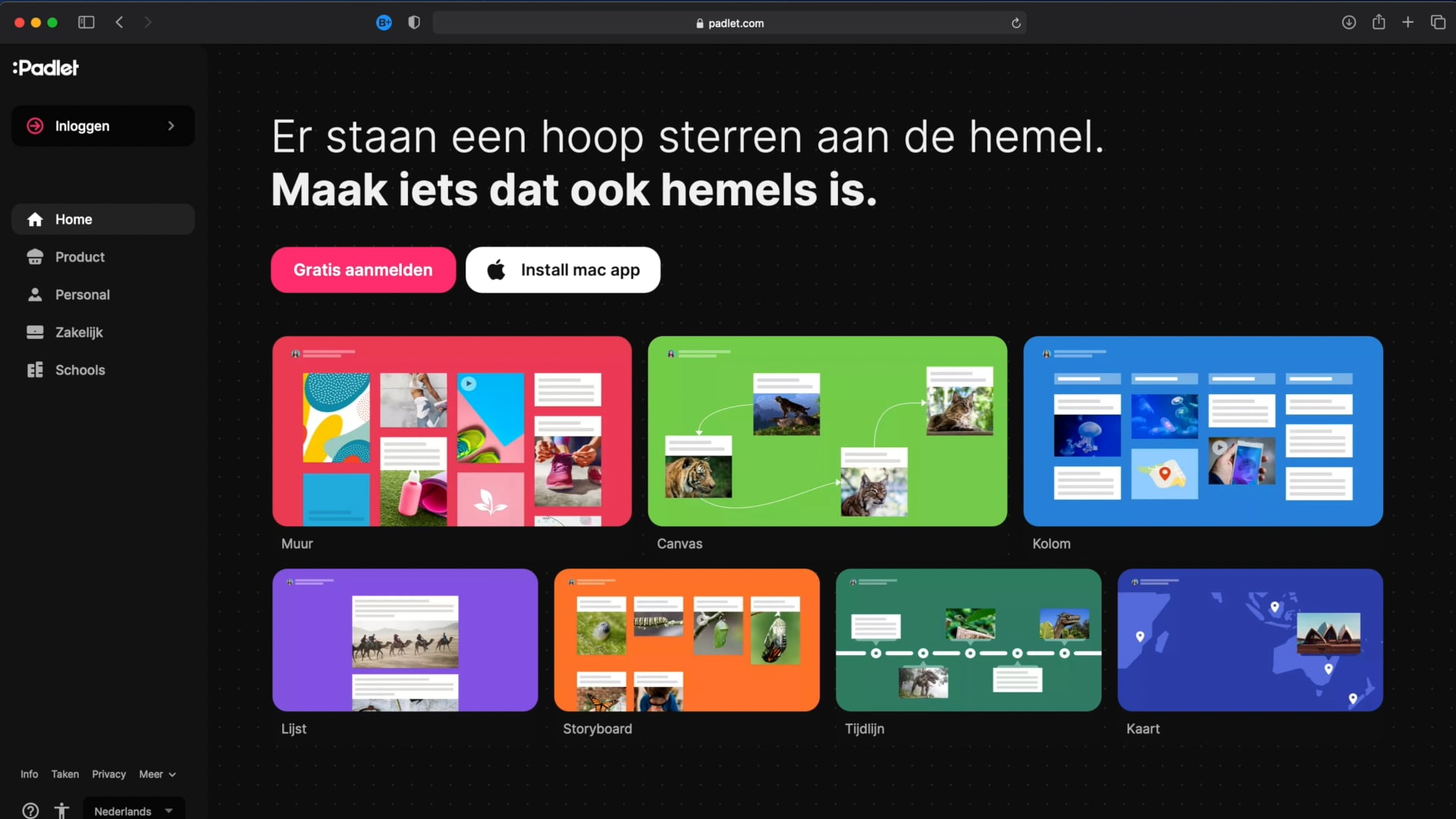Click the blue B extension icon

pyautogui.click(x=384, y=23)
